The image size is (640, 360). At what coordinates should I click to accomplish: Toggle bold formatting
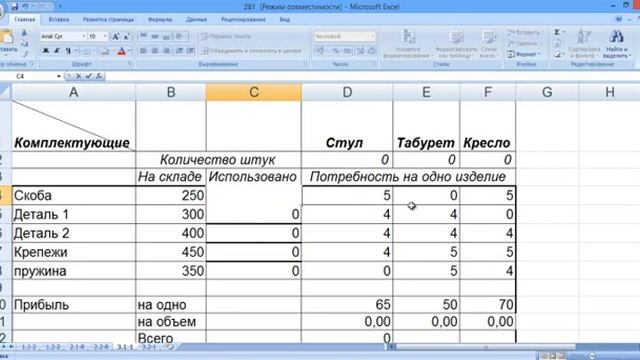click(46, 51)
